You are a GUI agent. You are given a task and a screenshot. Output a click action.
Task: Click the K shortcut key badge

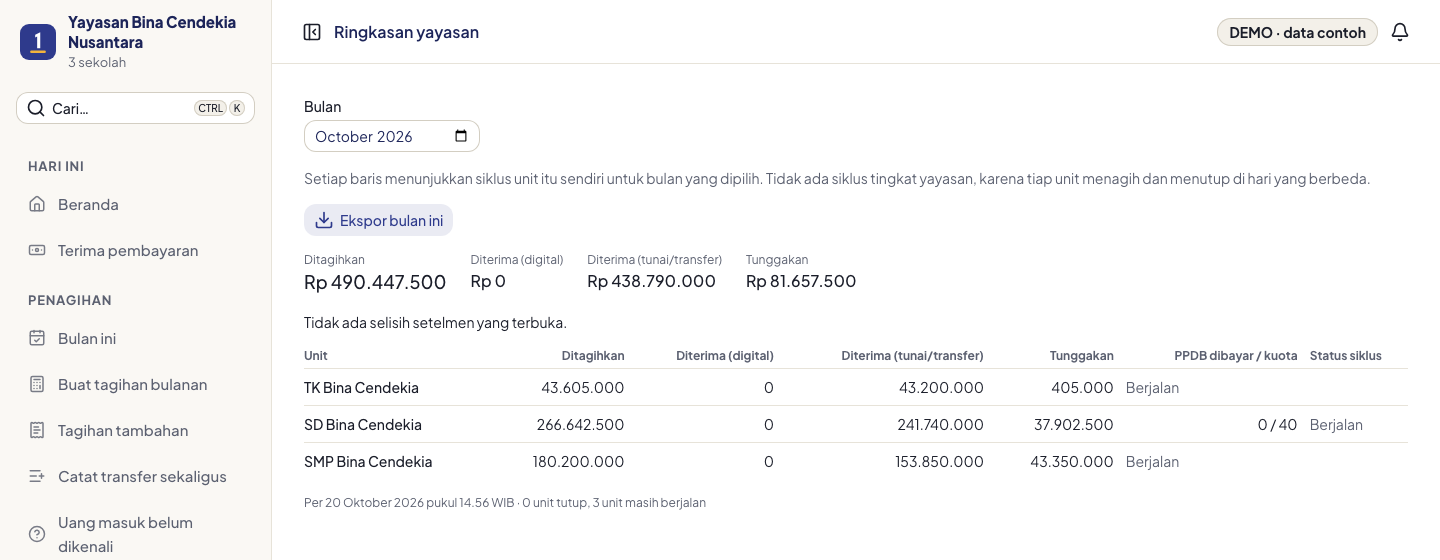pyautogui.click(x=237, y=108)
